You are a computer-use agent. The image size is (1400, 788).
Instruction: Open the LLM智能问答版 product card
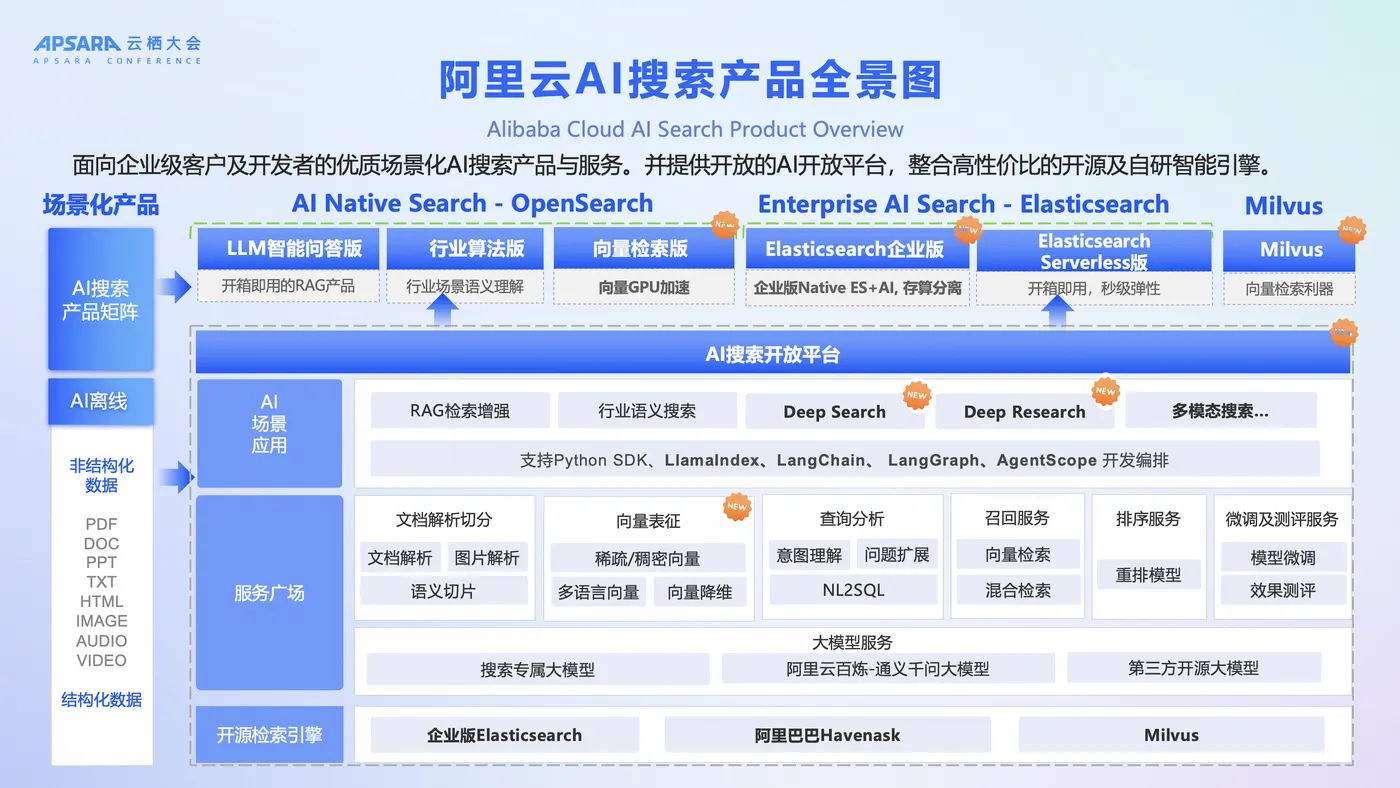point(288,249)
